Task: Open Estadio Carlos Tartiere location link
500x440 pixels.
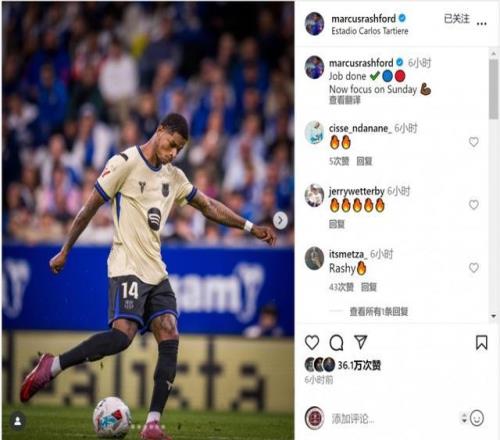Action: pos(370,31)
